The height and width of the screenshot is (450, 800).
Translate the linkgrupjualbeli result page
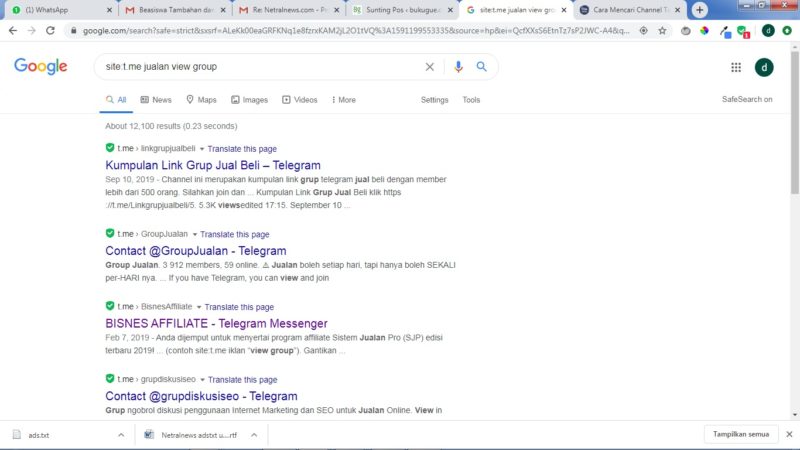tap(242, 149)
